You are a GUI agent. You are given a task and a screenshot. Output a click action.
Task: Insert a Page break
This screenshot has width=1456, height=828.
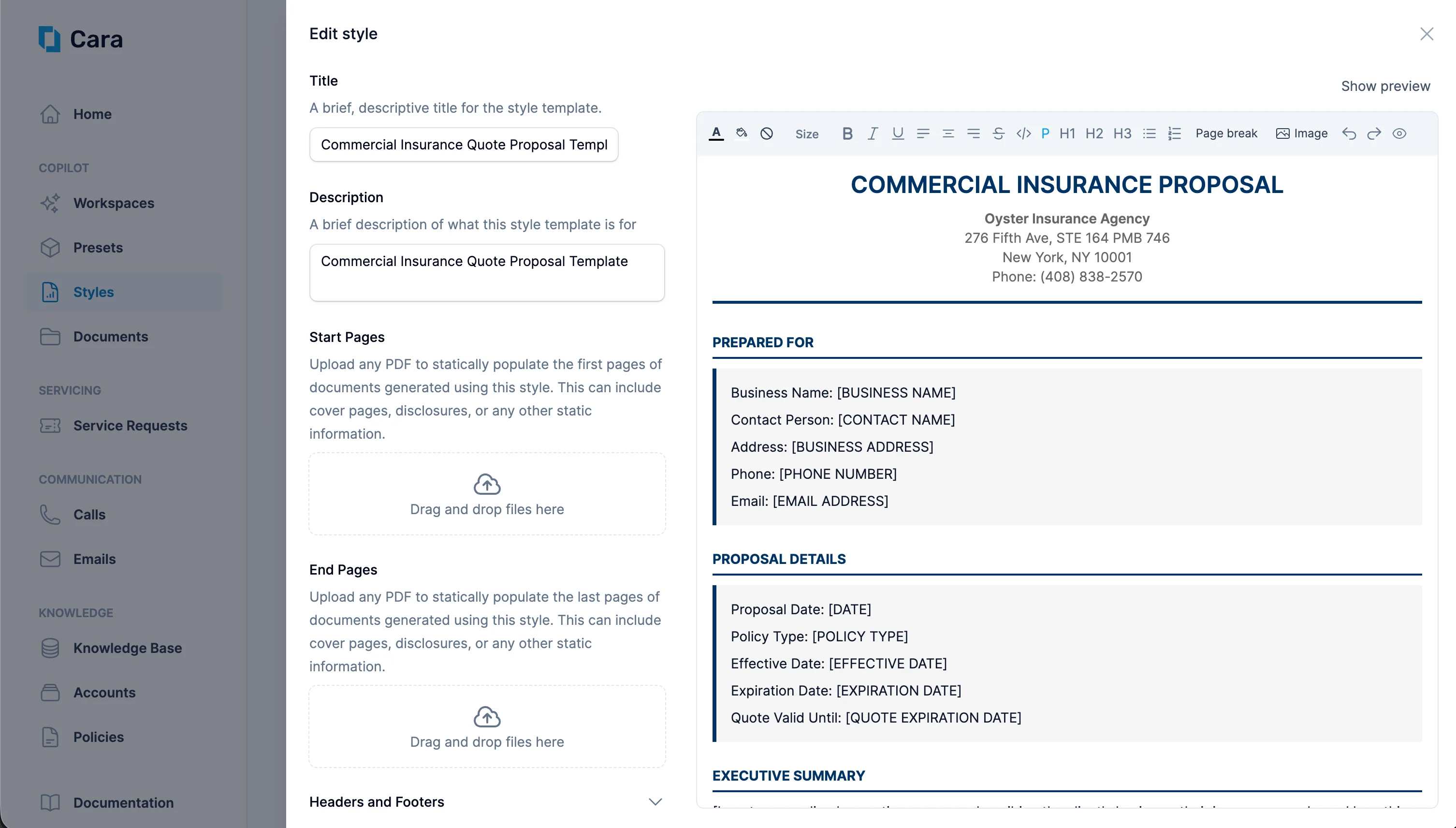pyautogui.click(x=1226, y=133)
